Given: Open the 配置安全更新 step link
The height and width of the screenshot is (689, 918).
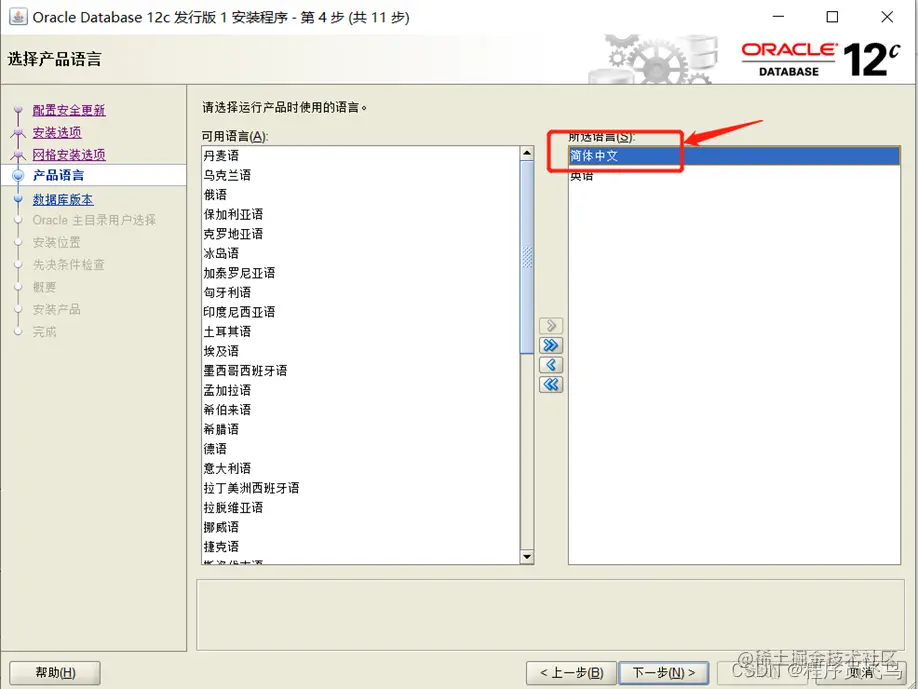Looking at the screenshot, I should [x=68, y=110].
